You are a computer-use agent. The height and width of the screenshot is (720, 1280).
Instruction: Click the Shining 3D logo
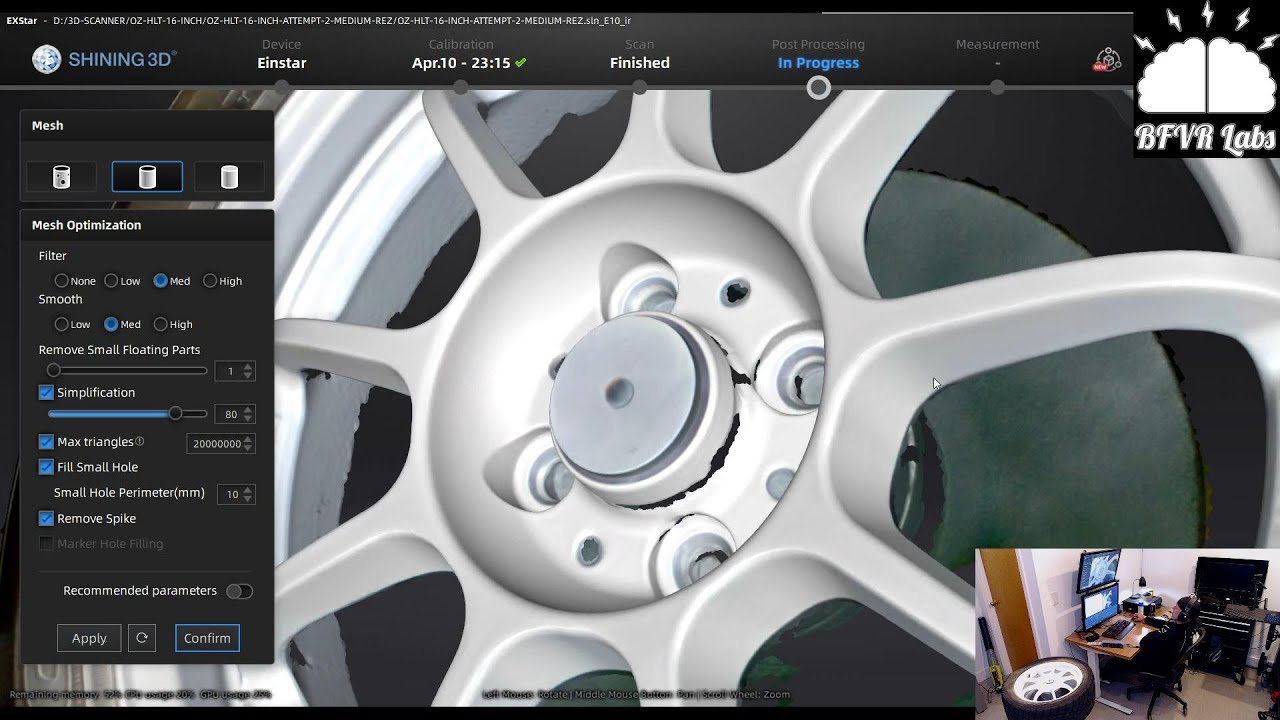pyautogui.click(x=104, y=60)
